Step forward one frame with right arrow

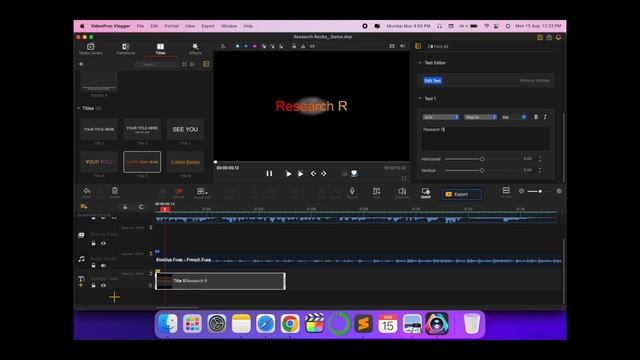point(324,173)
